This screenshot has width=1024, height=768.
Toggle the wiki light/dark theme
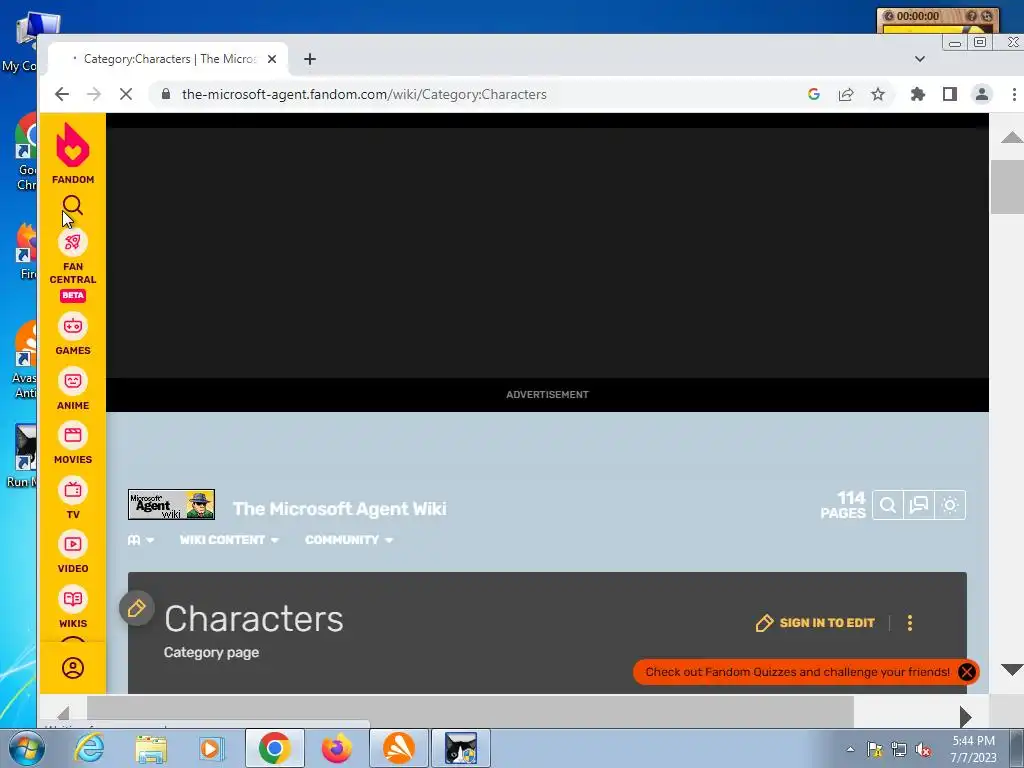(x=950, y=505)
